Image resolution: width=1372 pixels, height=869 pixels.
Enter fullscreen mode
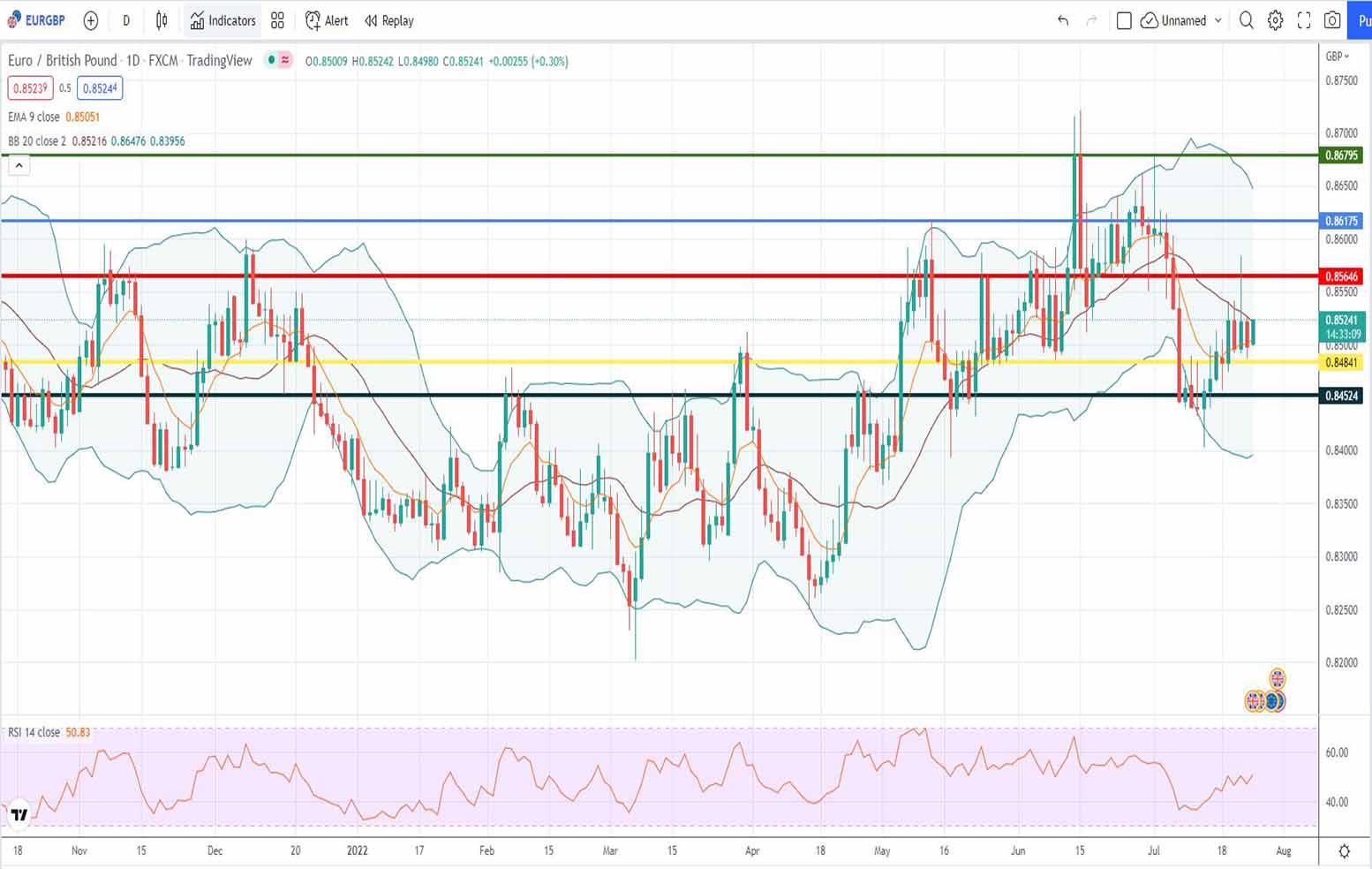pos(1304,20)
